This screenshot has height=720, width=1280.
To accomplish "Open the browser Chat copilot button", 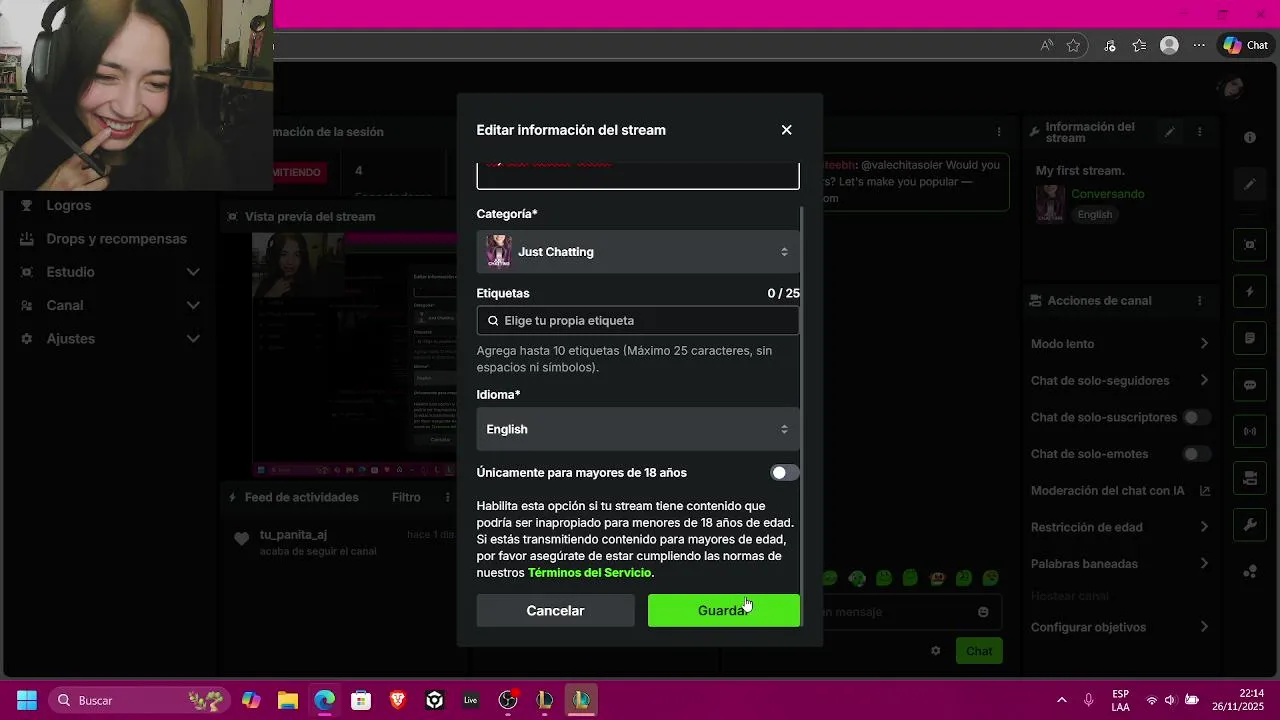I will [x=1246, y=45].
